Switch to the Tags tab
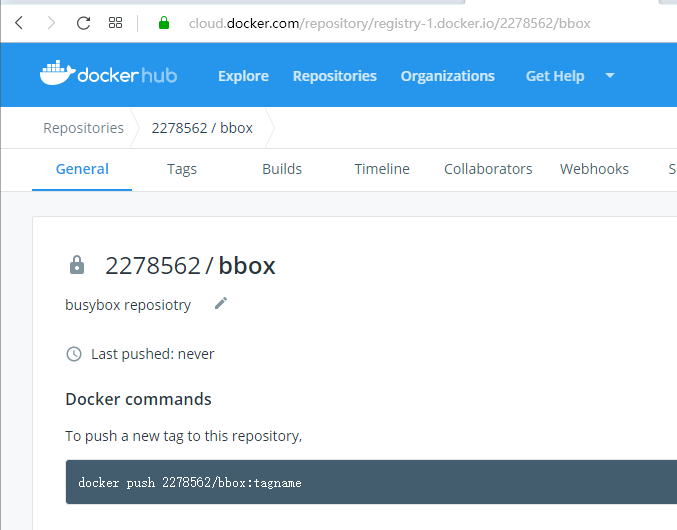 [x=182, y=169]
